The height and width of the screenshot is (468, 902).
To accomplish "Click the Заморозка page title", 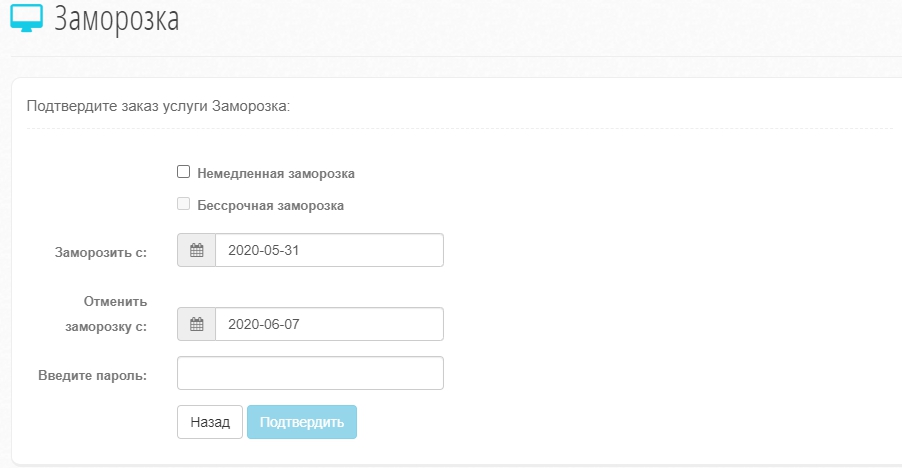I will click(117, 18).
